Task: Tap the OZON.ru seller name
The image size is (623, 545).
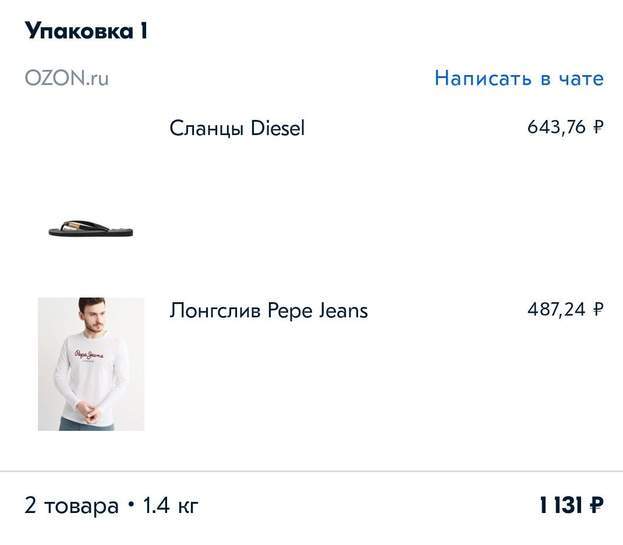Action: 67,79
